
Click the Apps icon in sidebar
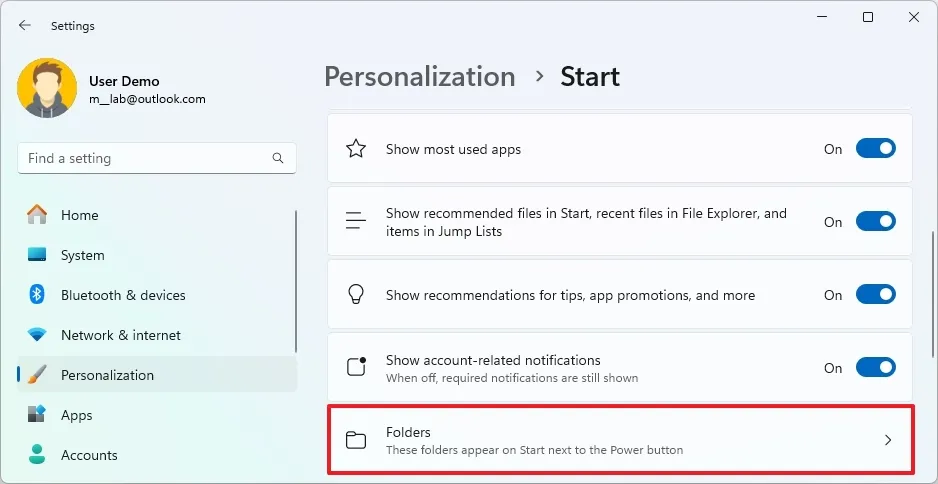[37, 415]
